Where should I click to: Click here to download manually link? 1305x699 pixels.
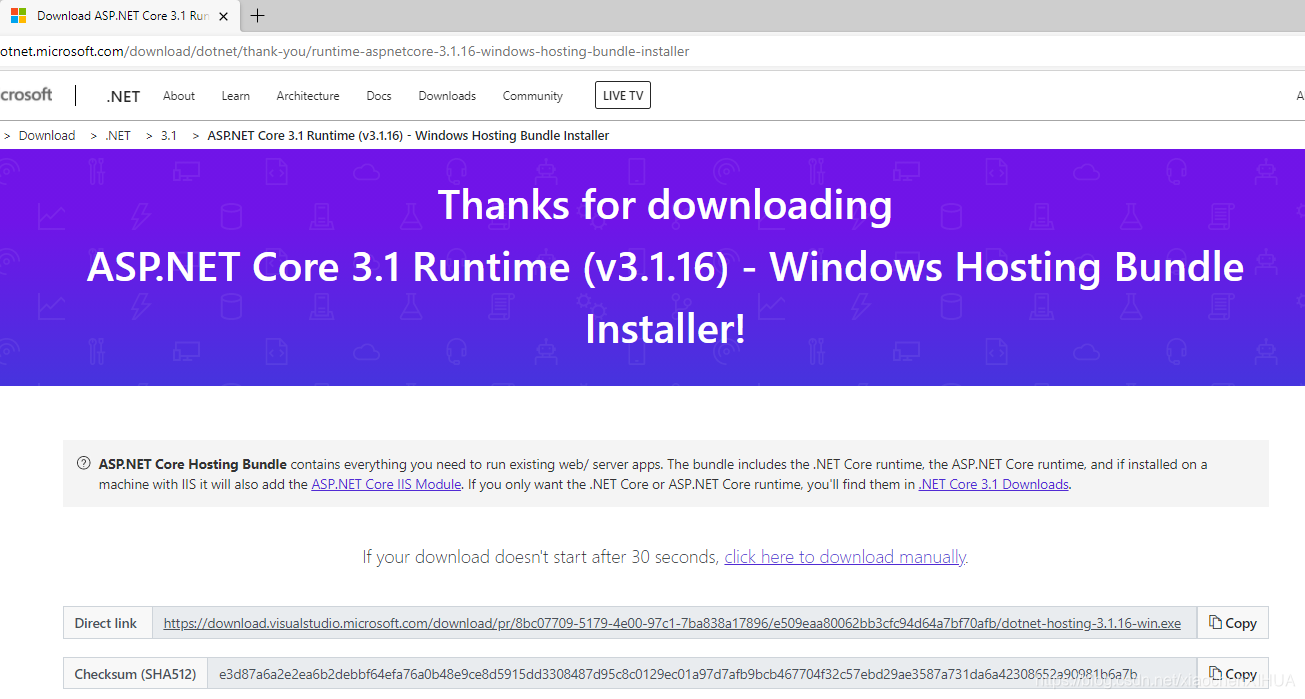(845, 557)
